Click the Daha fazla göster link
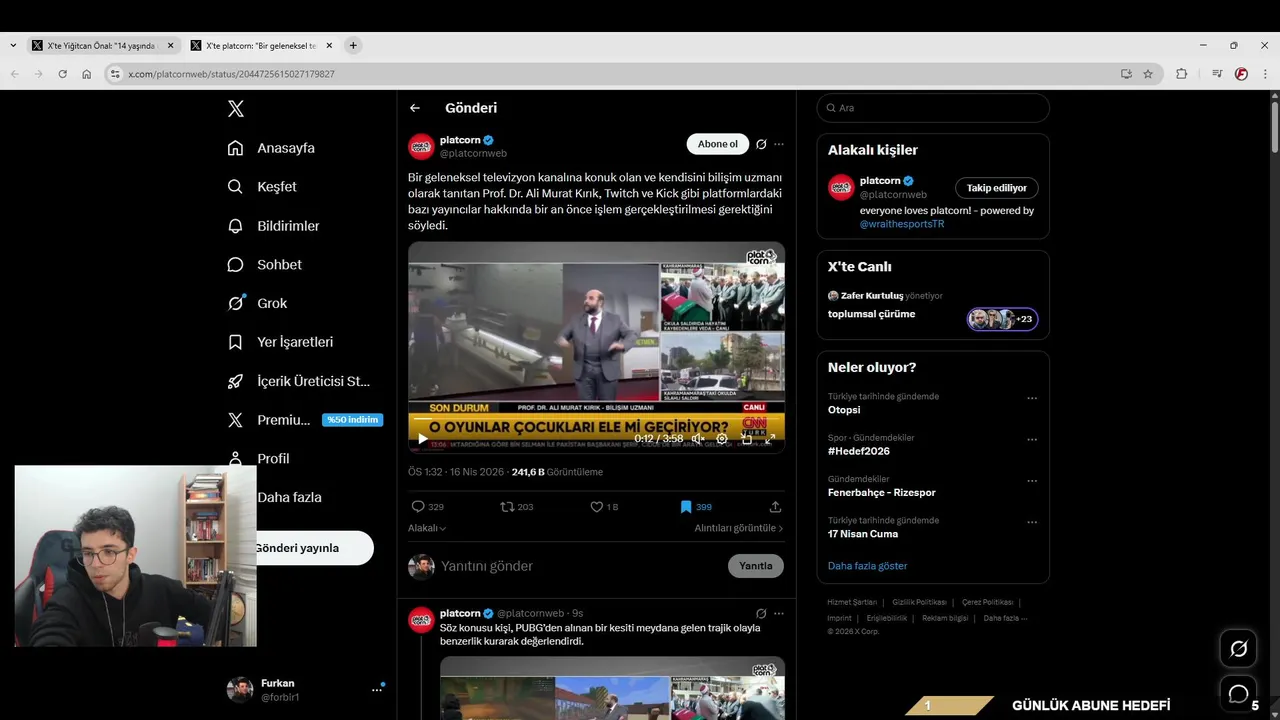Viewport: 1280px width, 720px height. tap(867, 566)
